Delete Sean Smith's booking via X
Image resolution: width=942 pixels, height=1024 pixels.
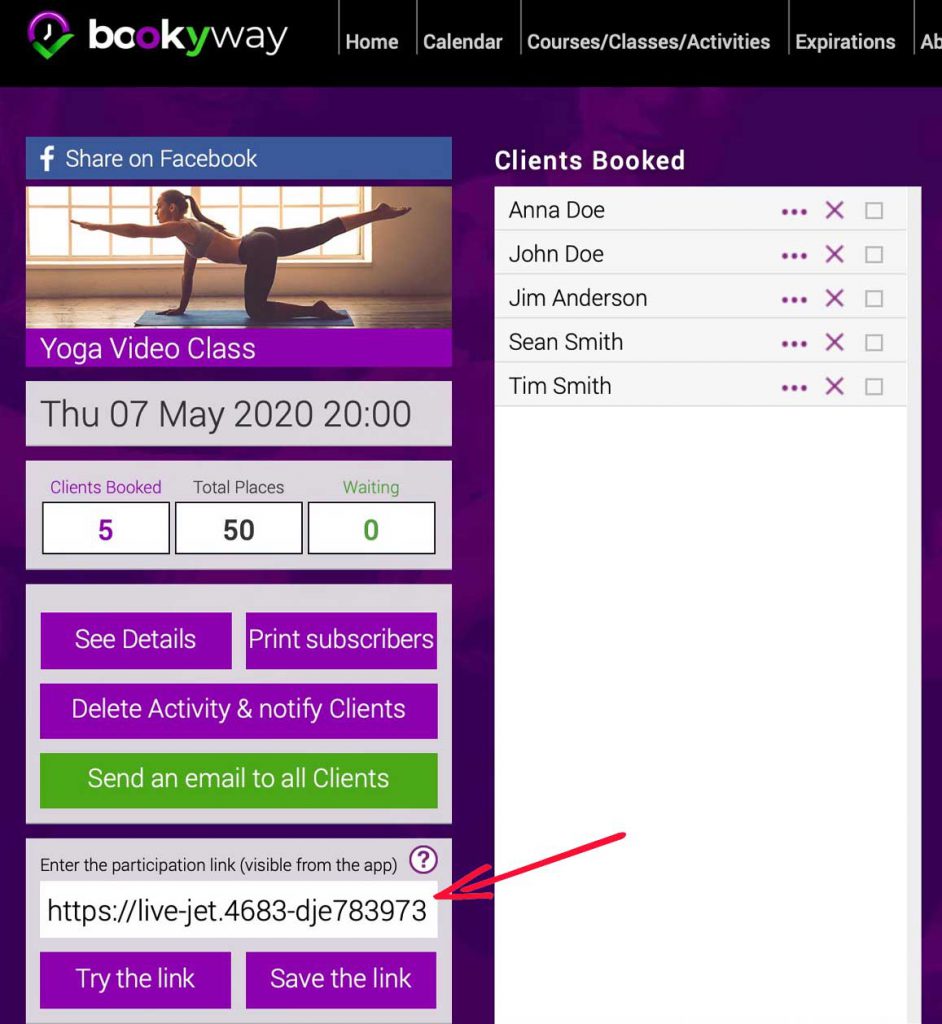(834, 342)
